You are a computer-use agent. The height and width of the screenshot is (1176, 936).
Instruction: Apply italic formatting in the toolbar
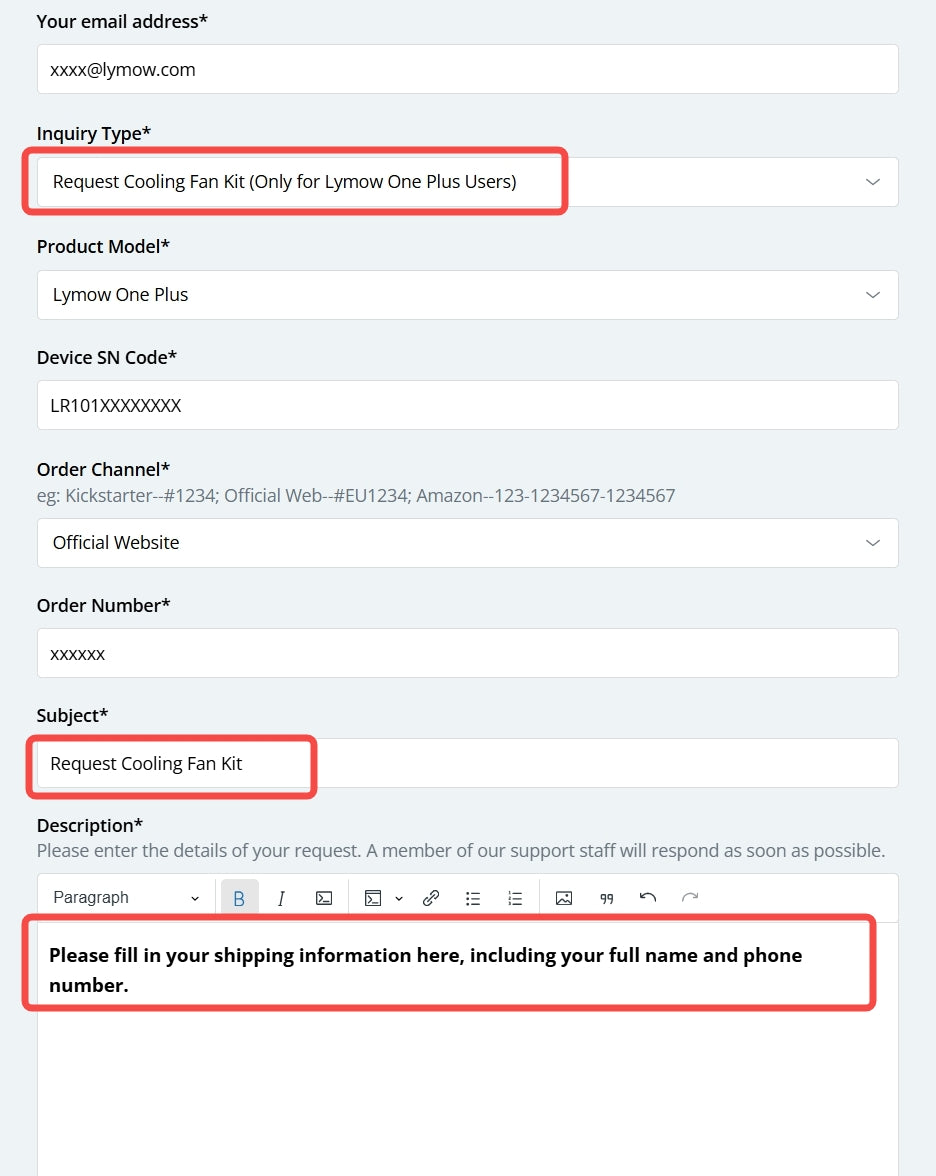[x=281, y=898]
